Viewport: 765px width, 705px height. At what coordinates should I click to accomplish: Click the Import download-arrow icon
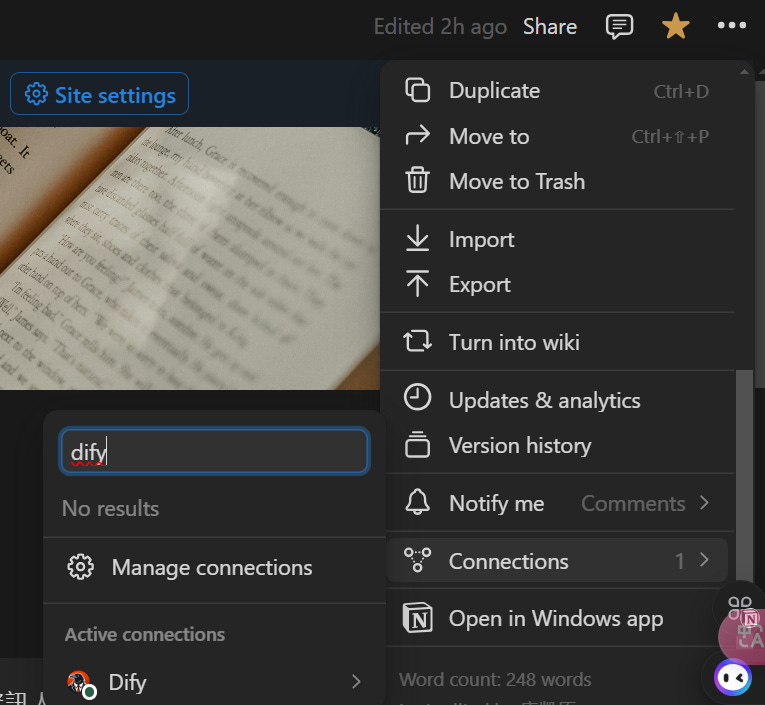coord(418,238)
